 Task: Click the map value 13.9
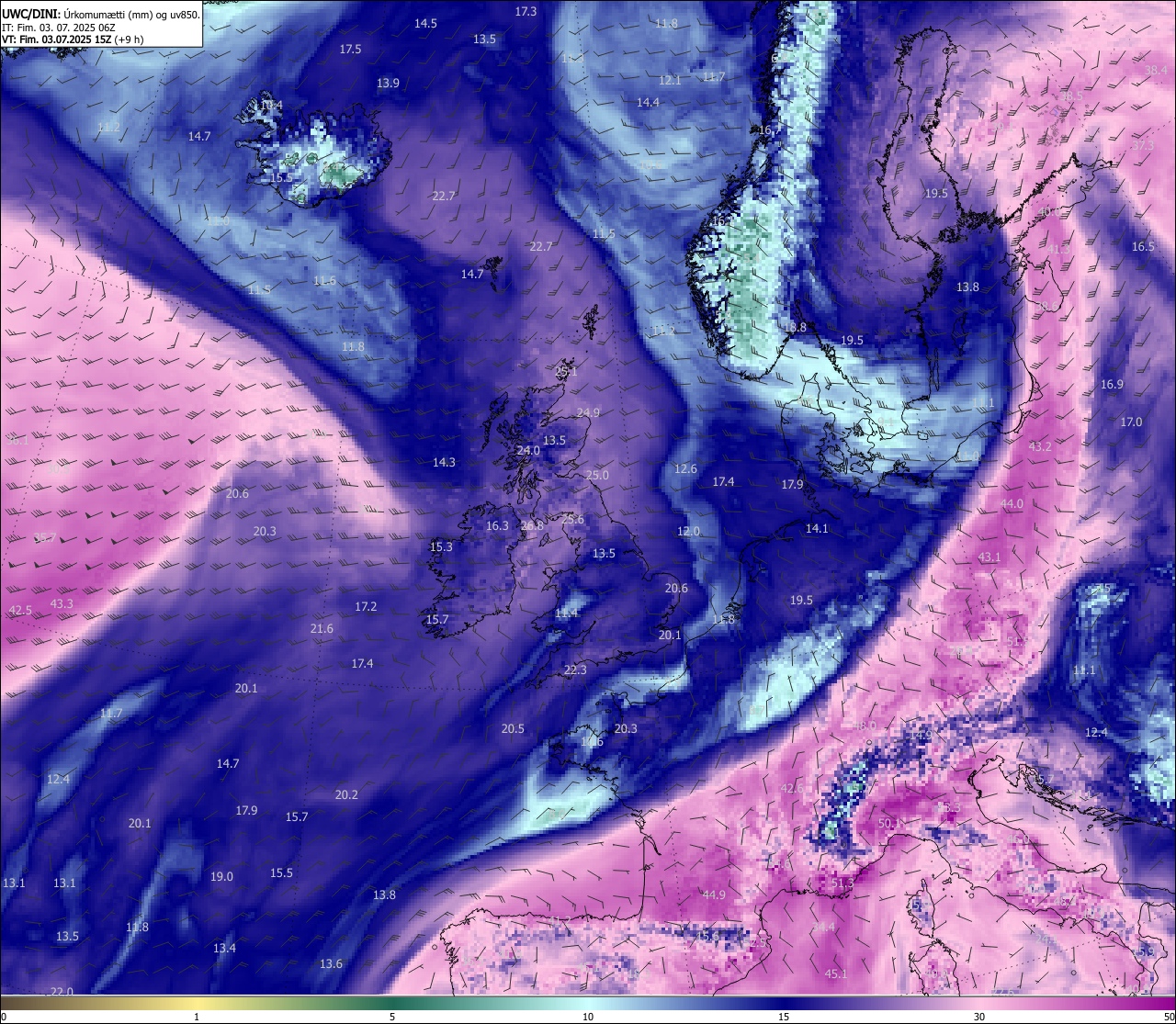[x=388, y=83]
